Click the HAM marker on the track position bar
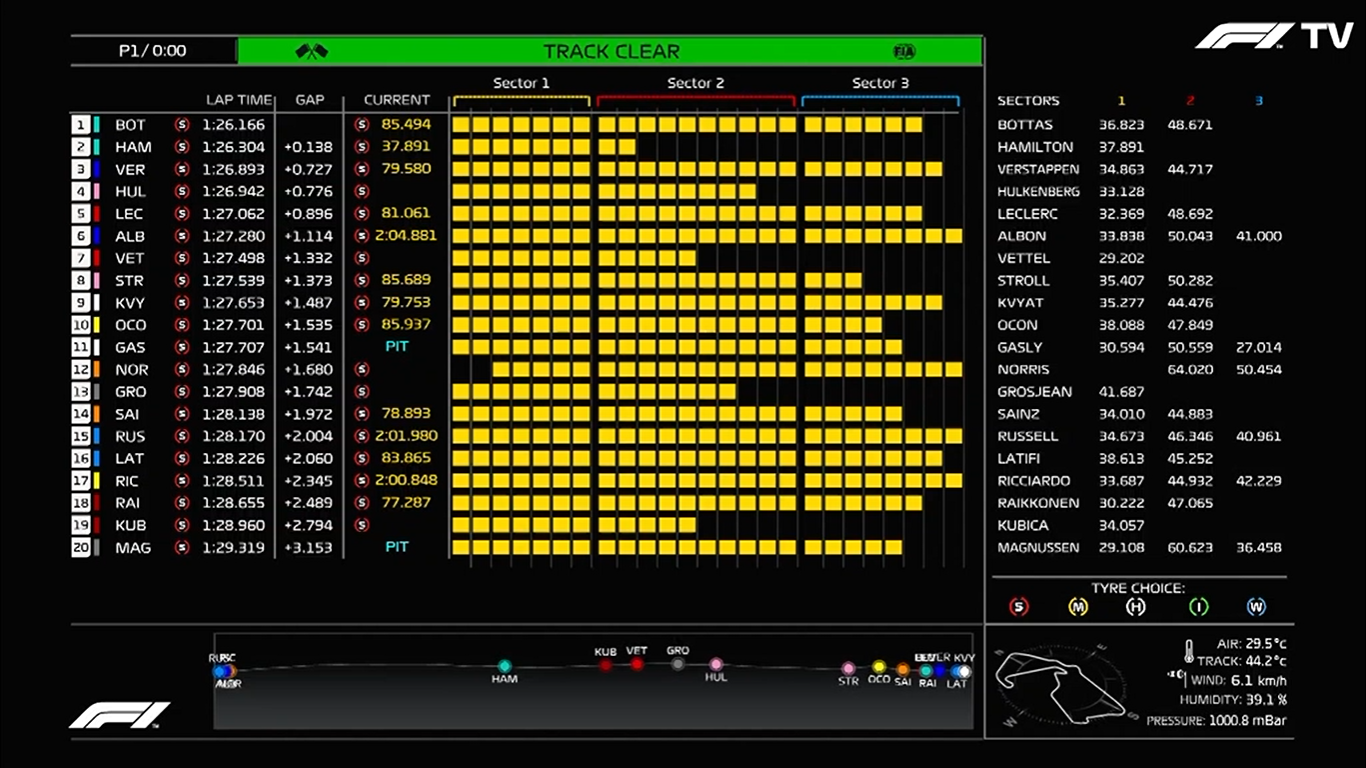This screenshot has width=1366, height=768. [505, 666]
